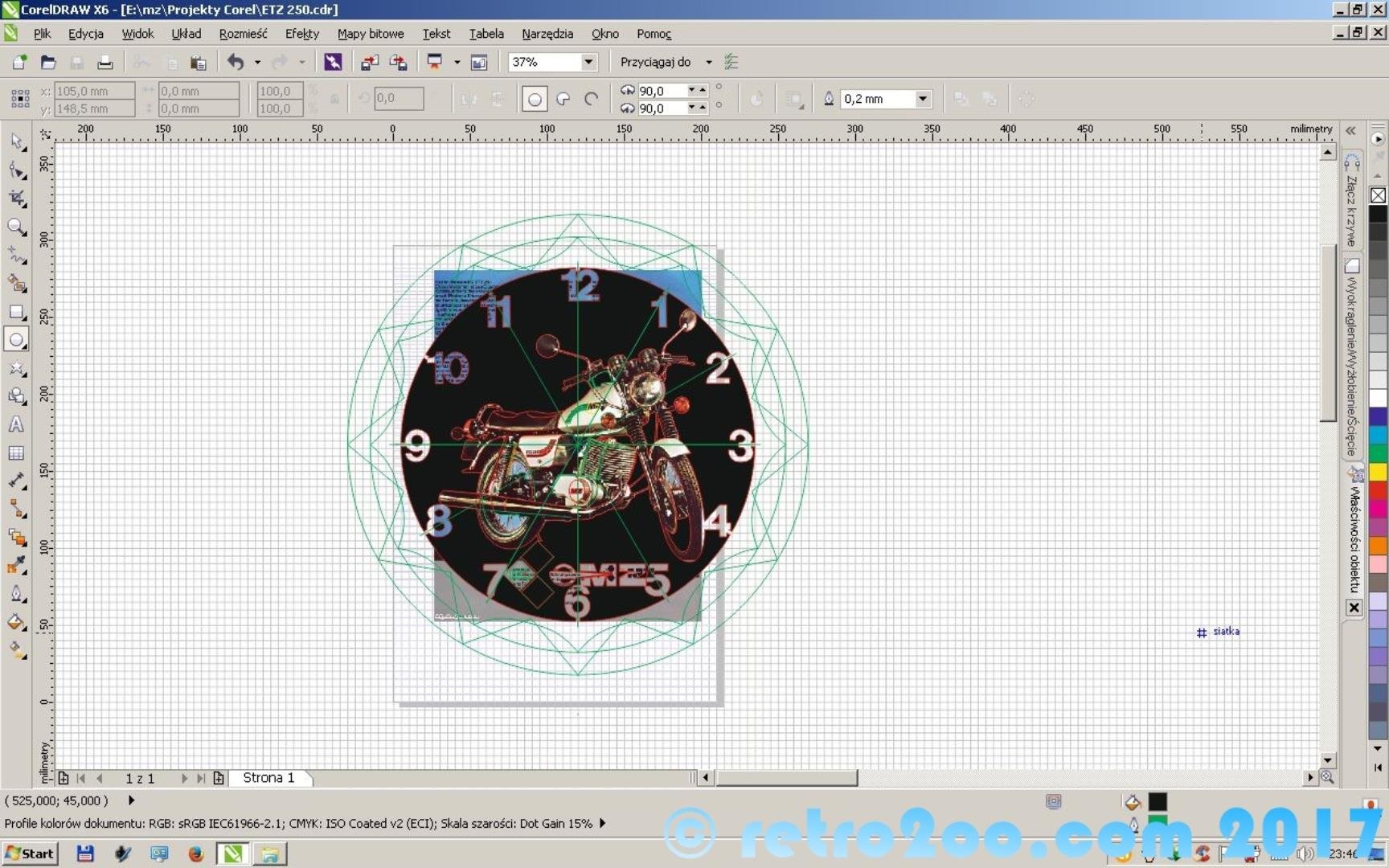
Task: Pick the yellow swatch in color palette
Action: 1378,472
